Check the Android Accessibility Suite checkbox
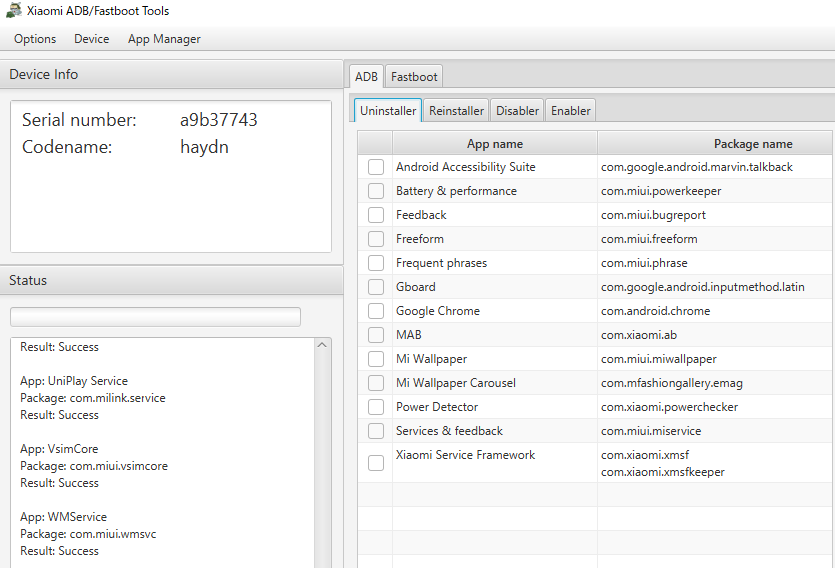The width and height of the screenshot is (835, 568). point(376,167)
